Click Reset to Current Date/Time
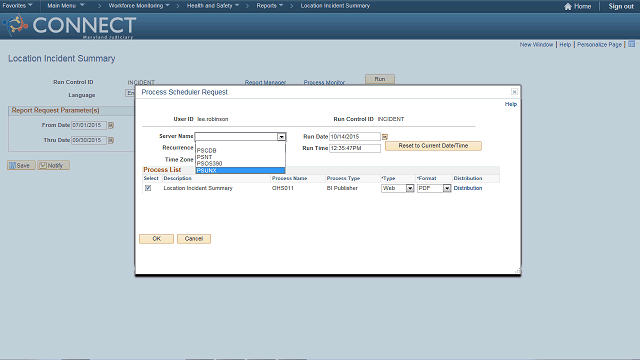Viewport: 640px width, 360px height. pos(433,146)
